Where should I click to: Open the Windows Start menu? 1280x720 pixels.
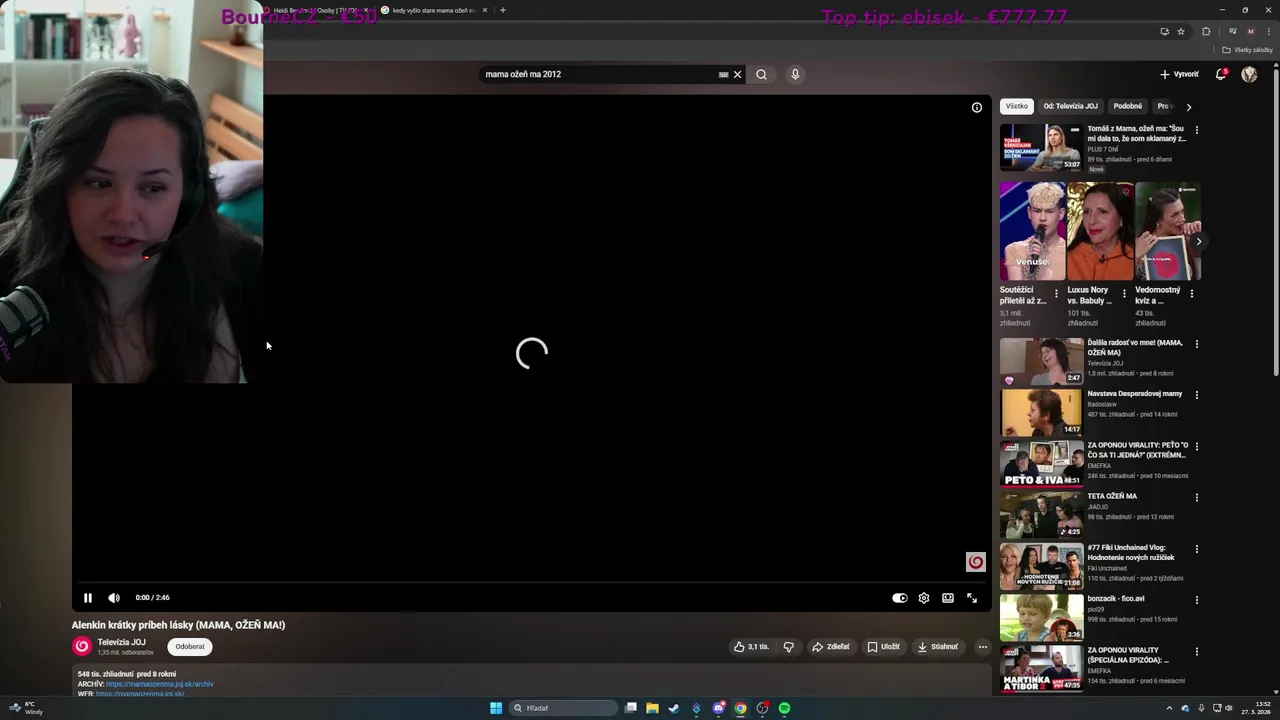496,708
